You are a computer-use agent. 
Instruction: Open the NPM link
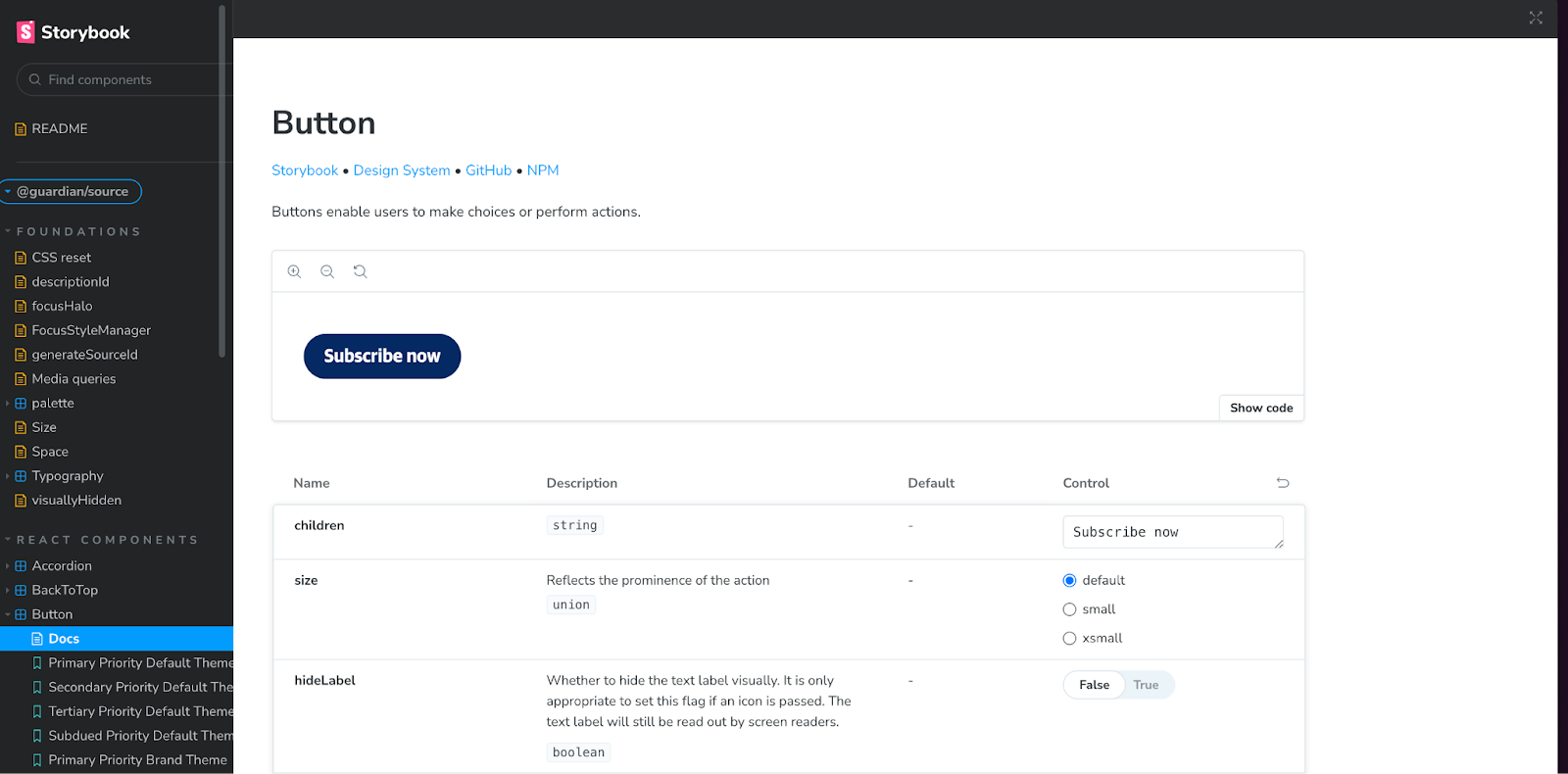(543, 170)
